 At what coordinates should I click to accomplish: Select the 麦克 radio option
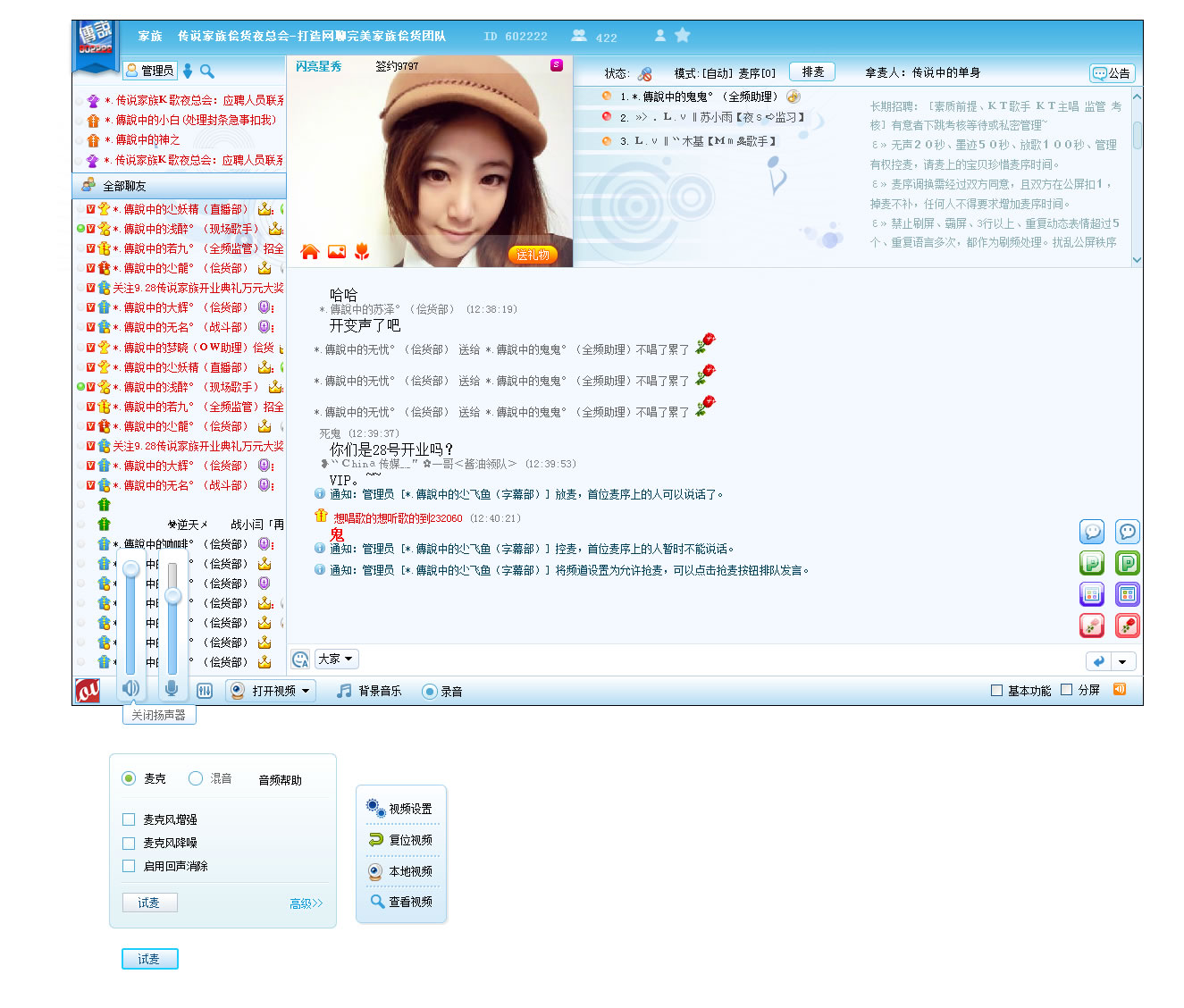click(x=129, y=778)
